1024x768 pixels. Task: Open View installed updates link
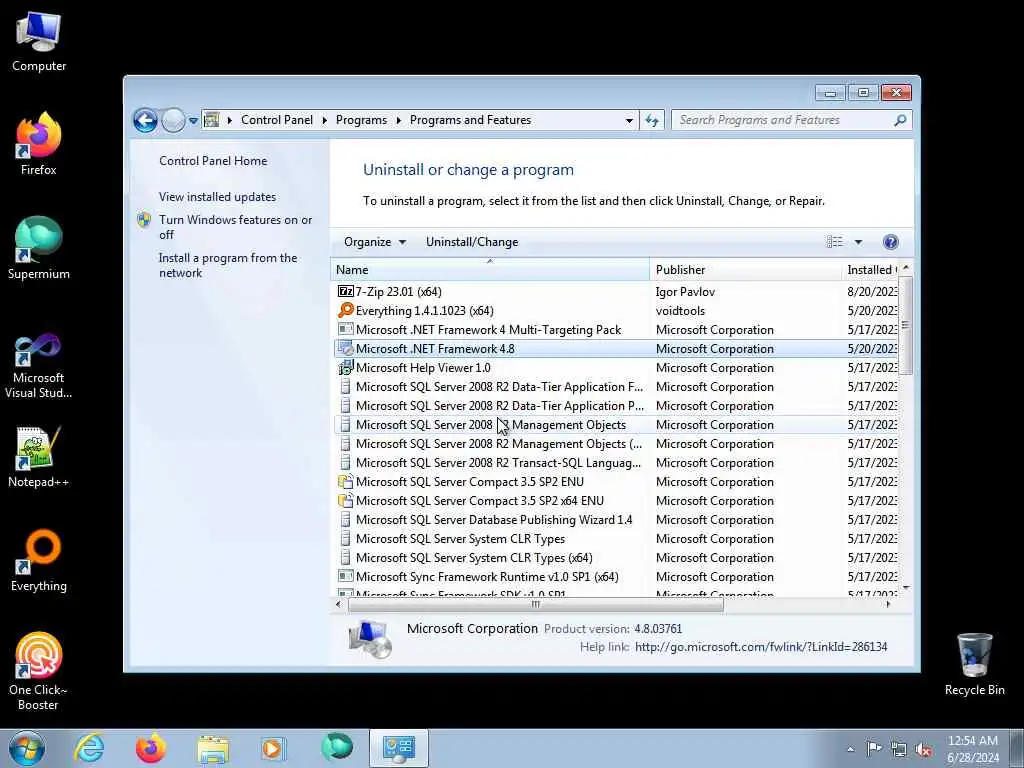click(217, 197)
